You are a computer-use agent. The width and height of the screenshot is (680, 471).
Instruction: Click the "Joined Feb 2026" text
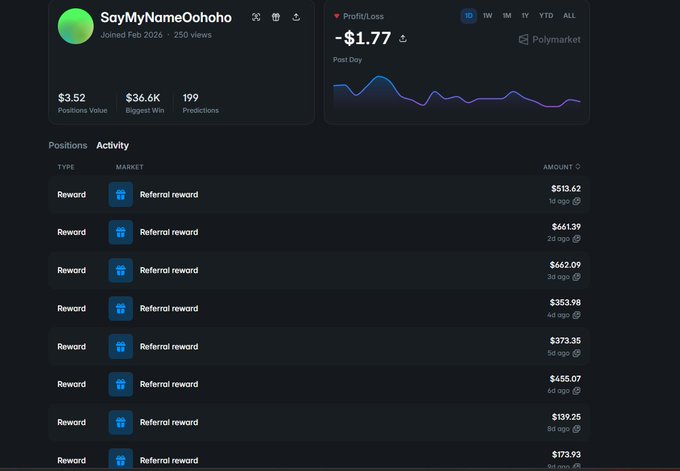click(x=131, y=35)
